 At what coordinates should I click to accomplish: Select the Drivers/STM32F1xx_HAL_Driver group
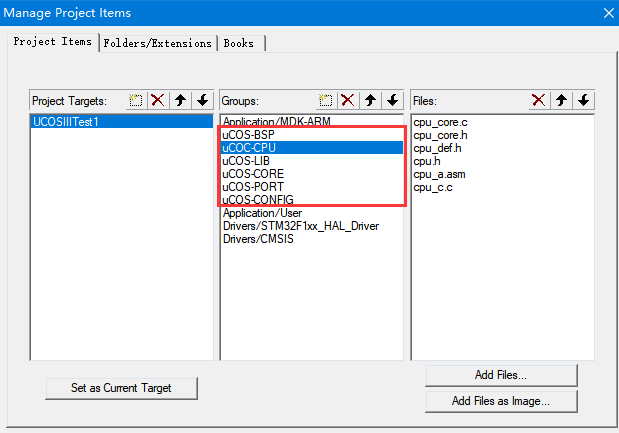pos(311,226)
